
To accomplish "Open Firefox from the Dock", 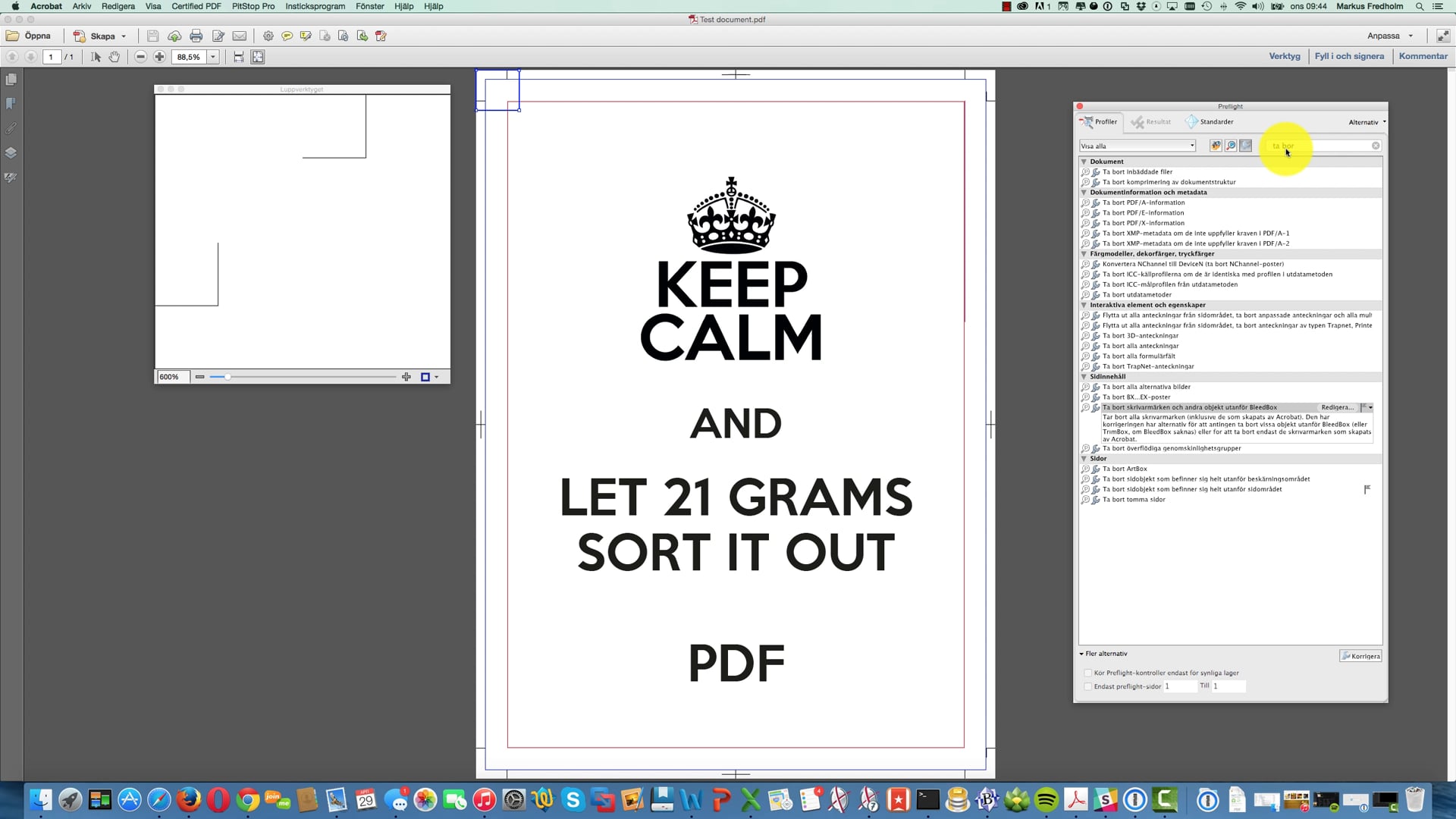I will pyautogui.click(x=189, y=799).
